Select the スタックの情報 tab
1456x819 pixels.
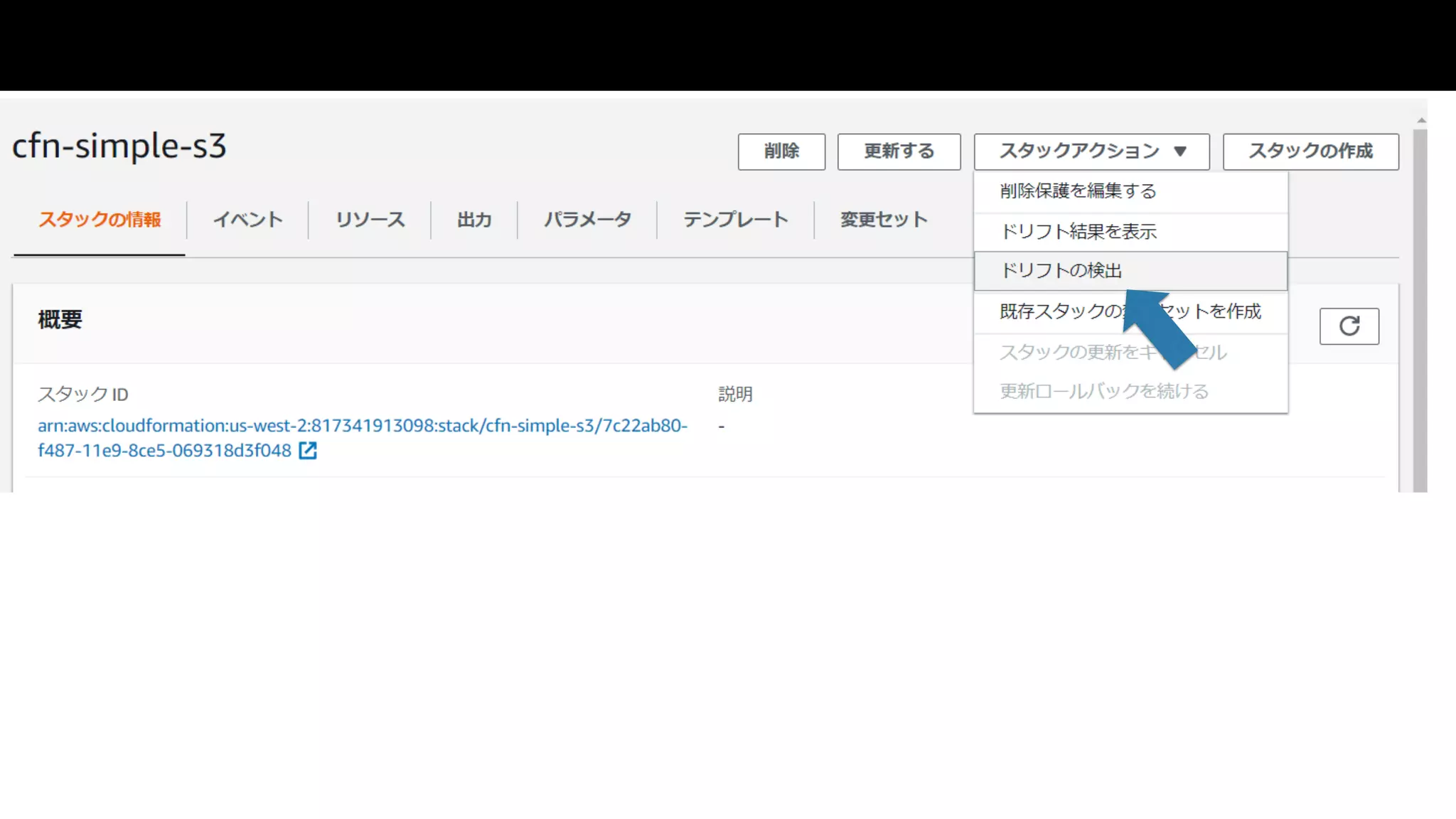point(100,220)
